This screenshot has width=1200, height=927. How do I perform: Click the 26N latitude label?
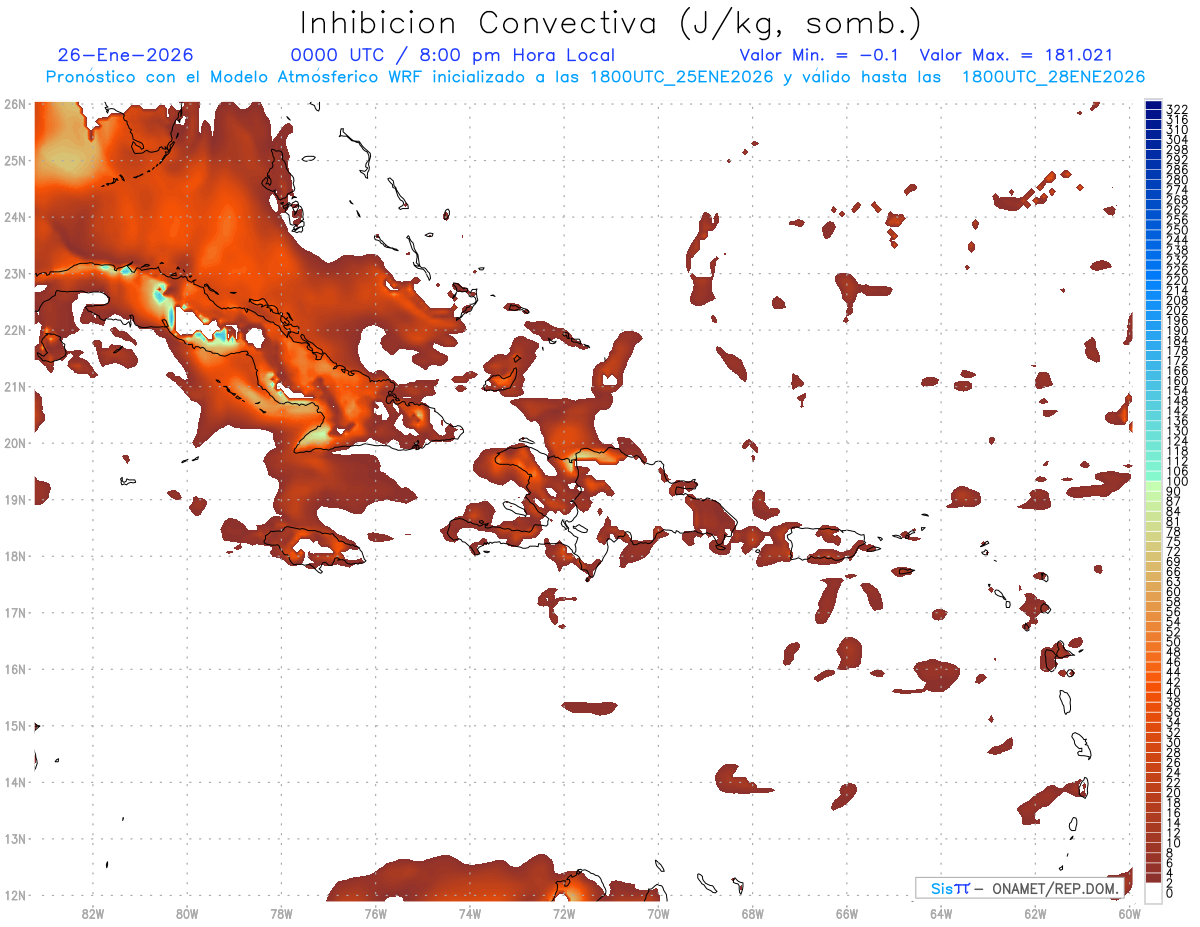[x=14, y=104]
